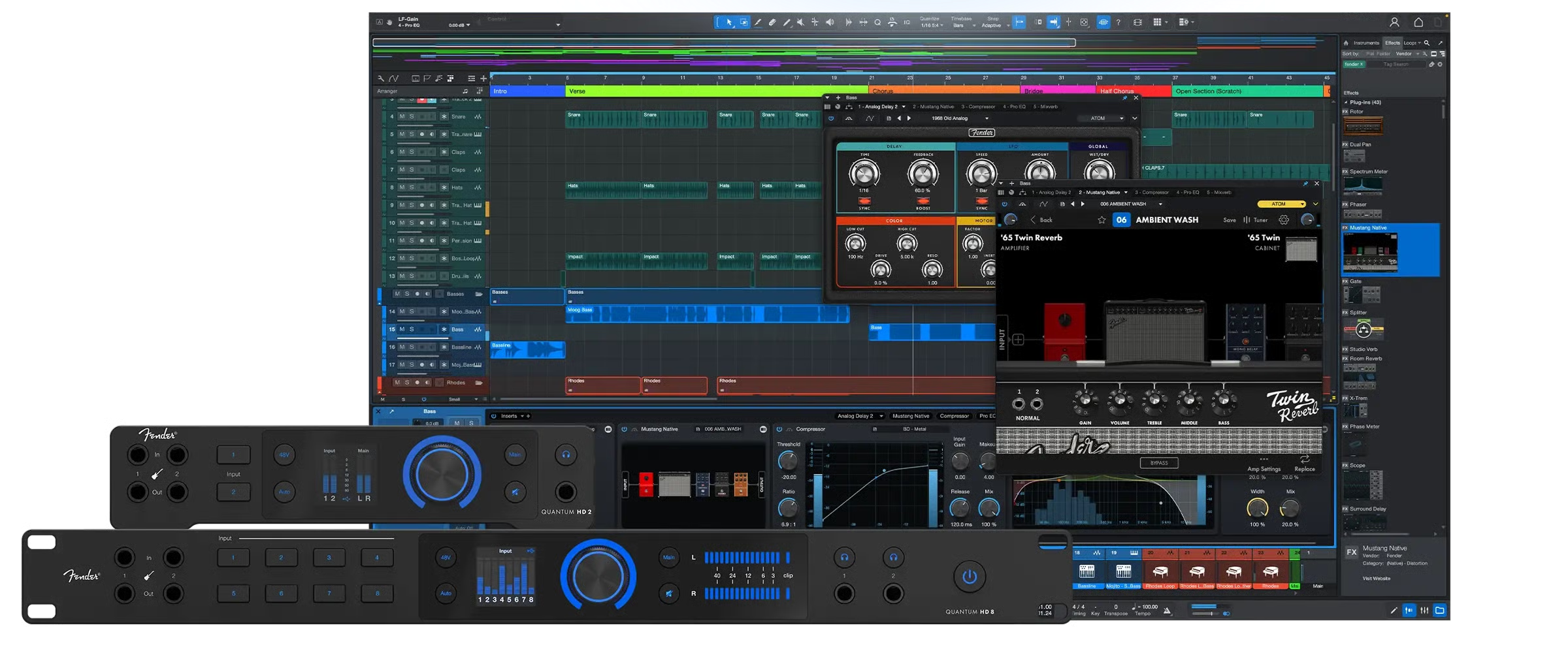Viewport: 1568px width, 653px height.
Task: Solo the Bass track 15
Action: click(412, 329)
